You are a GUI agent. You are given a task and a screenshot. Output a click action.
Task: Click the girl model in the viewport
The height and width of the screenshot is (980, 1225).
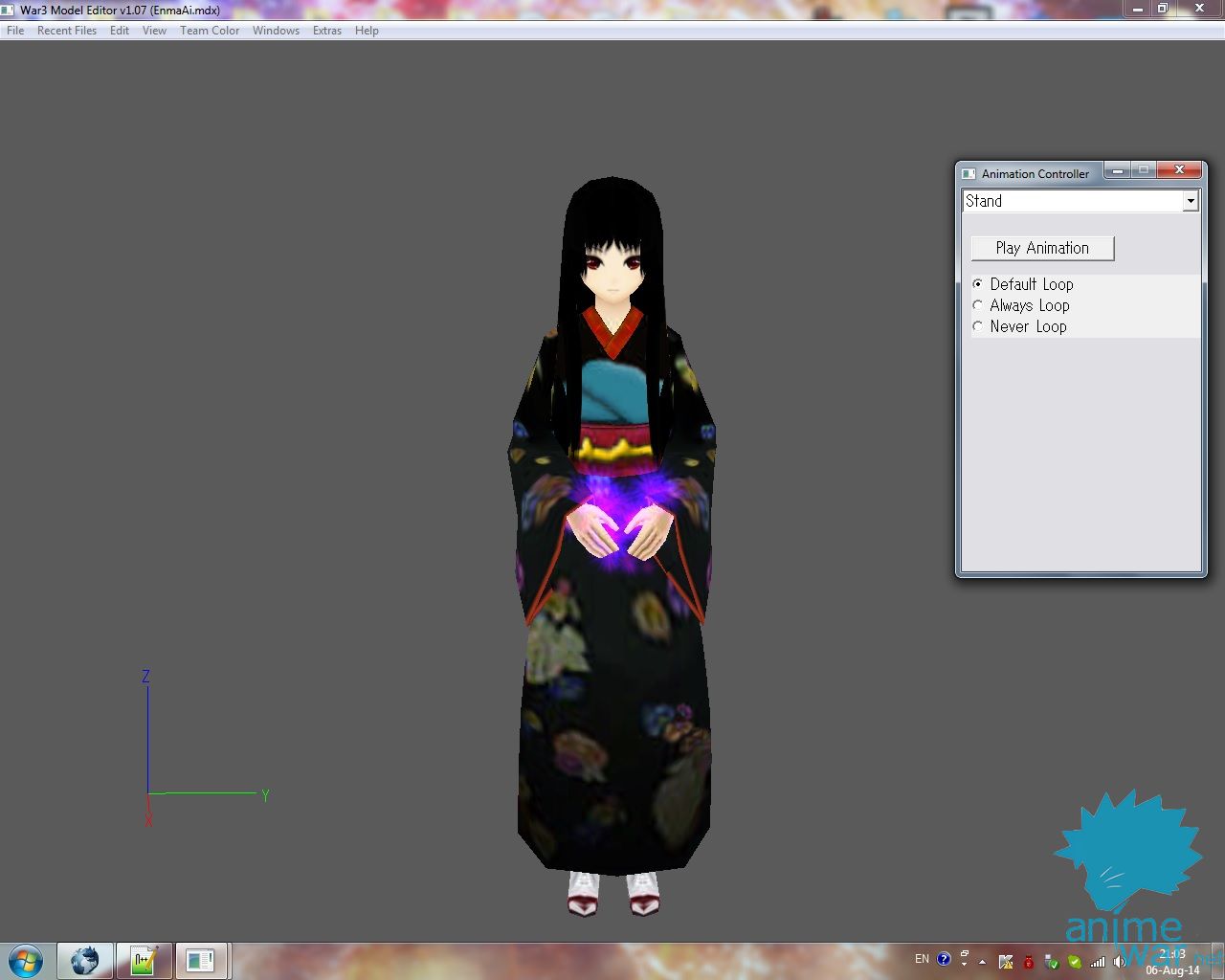(612, 546)
